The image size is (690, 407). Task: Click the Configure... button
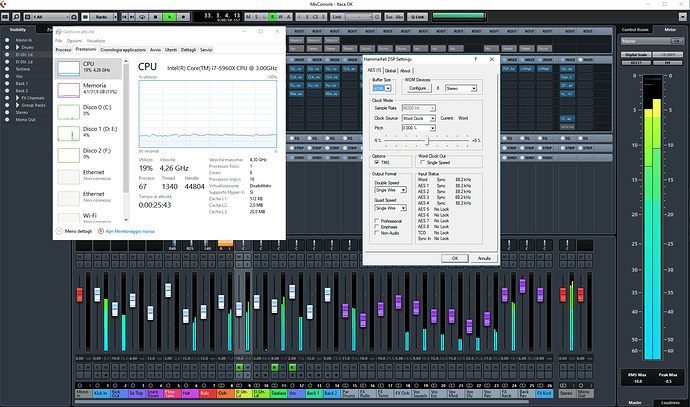coord(417,88)
